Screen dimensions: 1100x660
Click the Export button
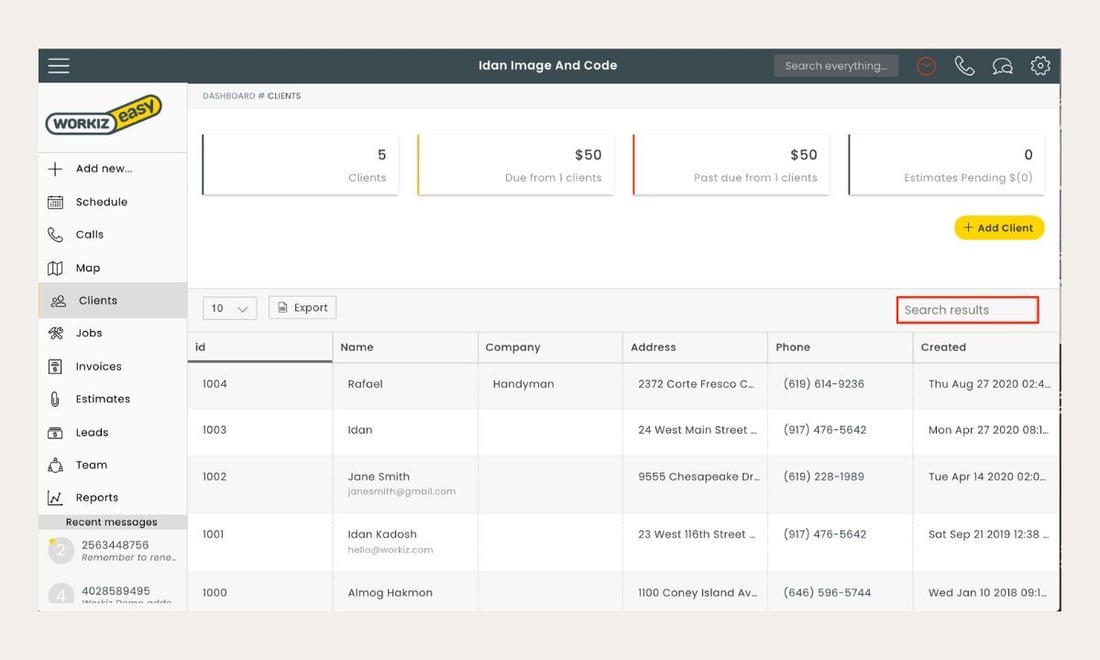[x=302, y=308]
